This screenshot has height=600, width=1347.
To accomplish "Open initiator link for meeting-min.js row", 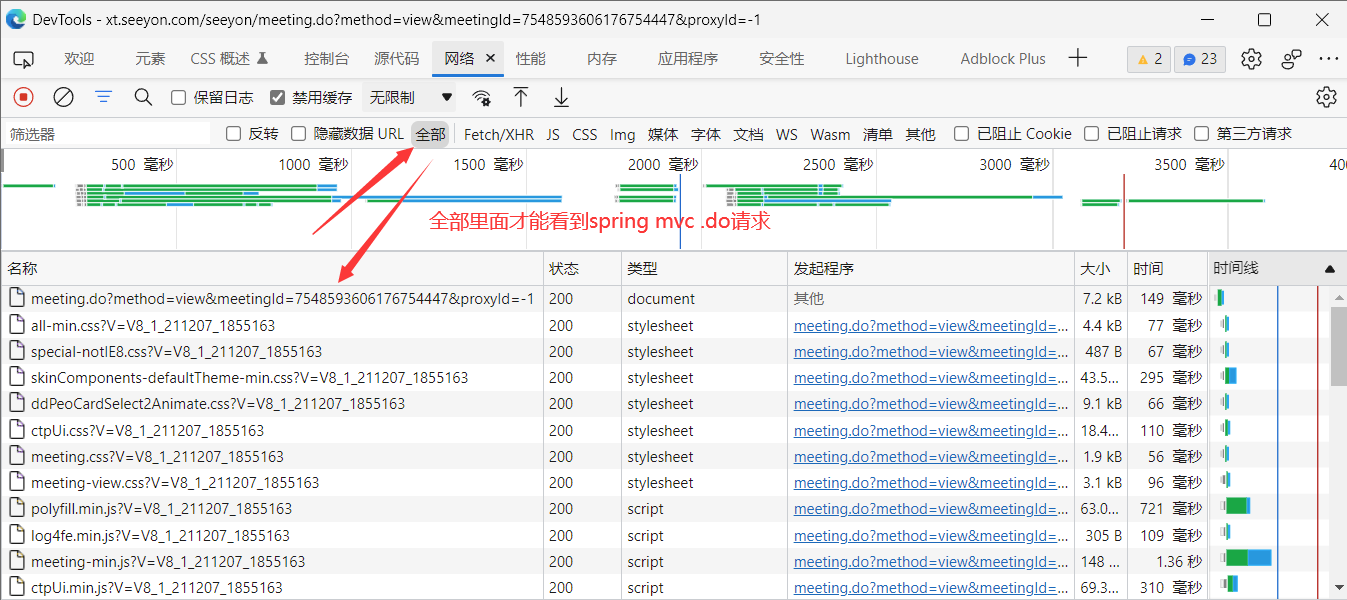I will 931,561.
